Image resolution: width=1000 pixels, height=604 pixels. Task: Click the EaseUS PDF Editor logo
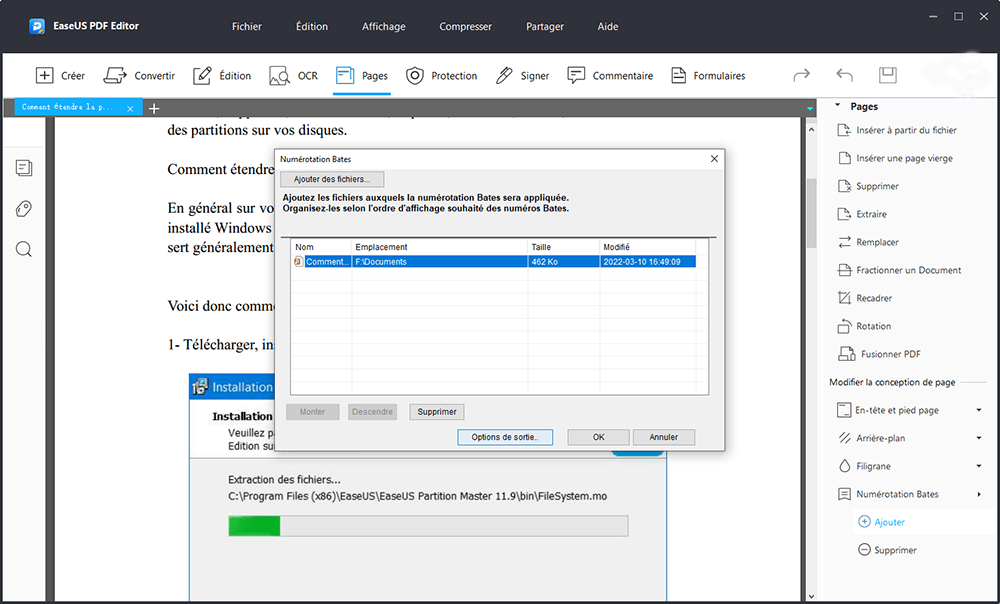(x=37, y=26)
